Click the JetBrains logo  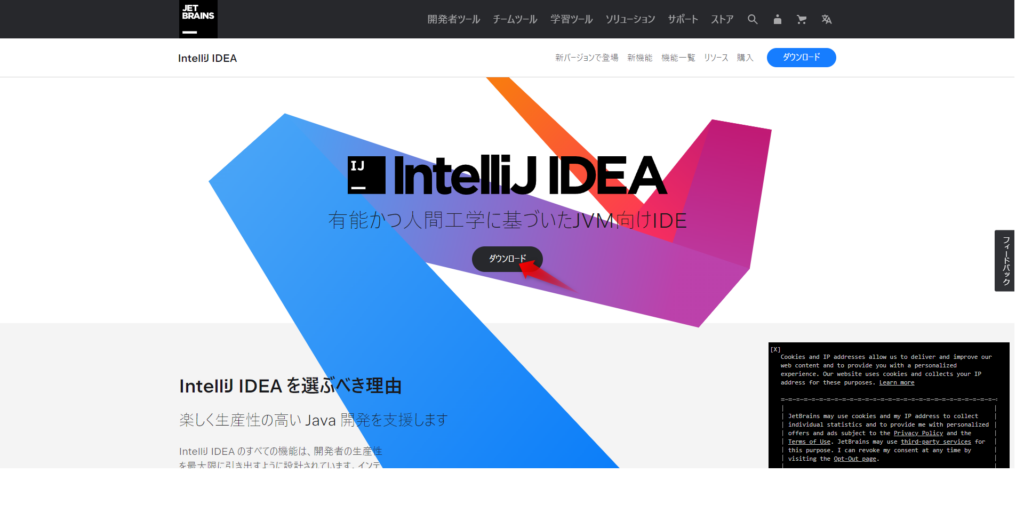pyautogui.click(x=198, y=18)
